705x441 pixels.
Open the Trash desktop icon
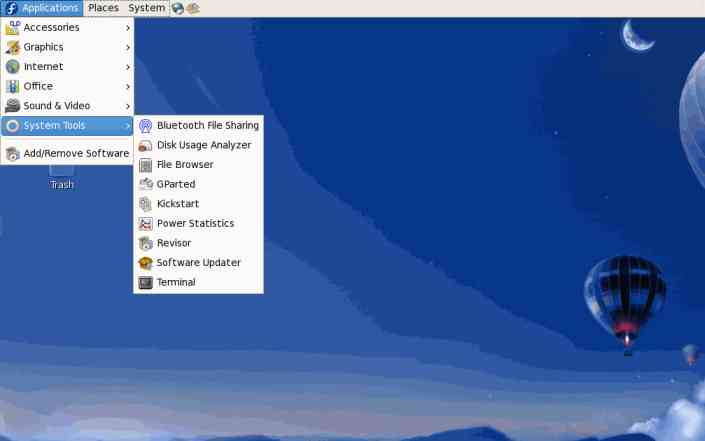coord(62,171)
